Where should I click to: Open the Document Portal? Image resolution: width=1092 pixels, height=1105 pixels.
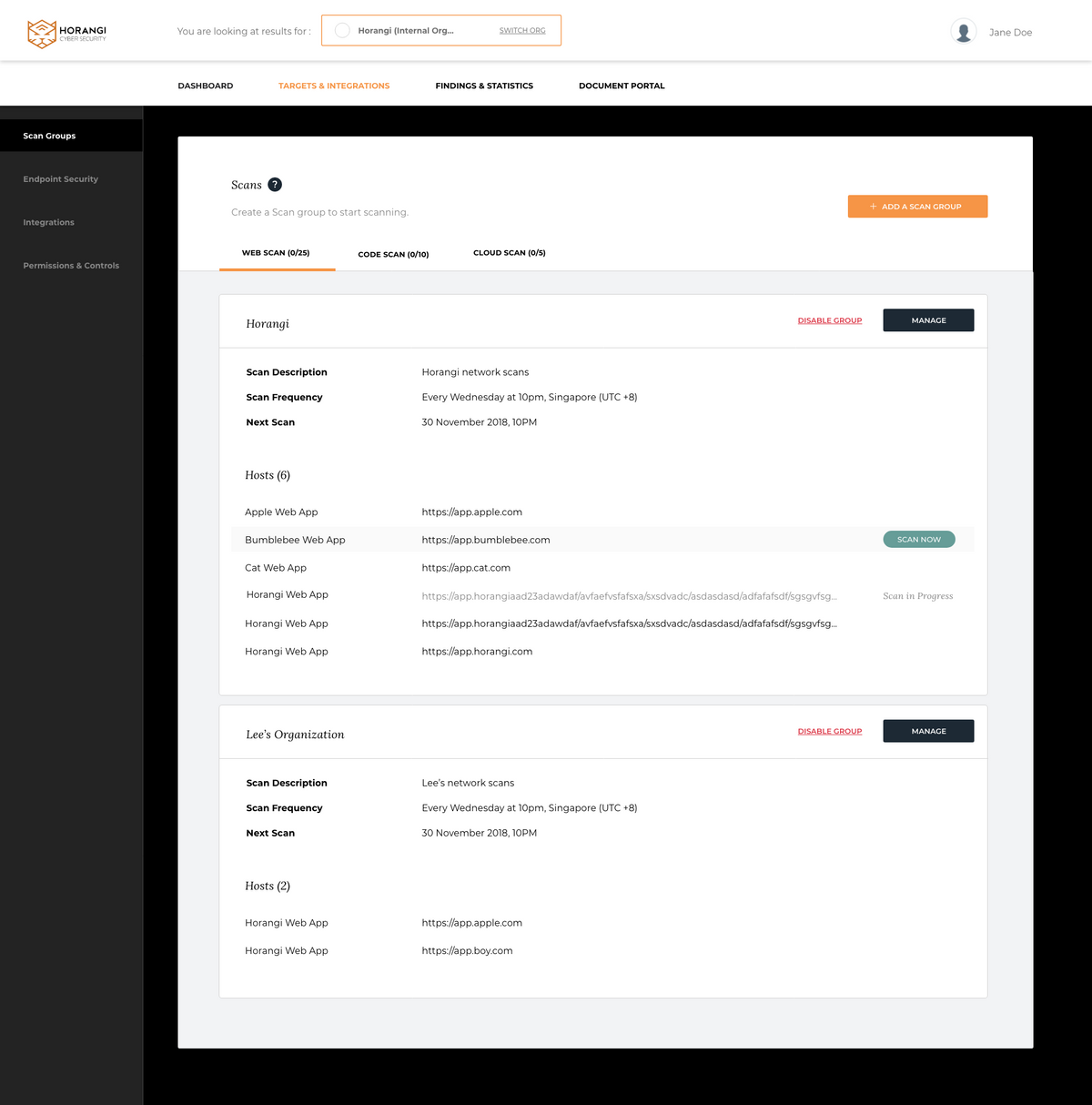pyautogui.click(x=622, y=86)
